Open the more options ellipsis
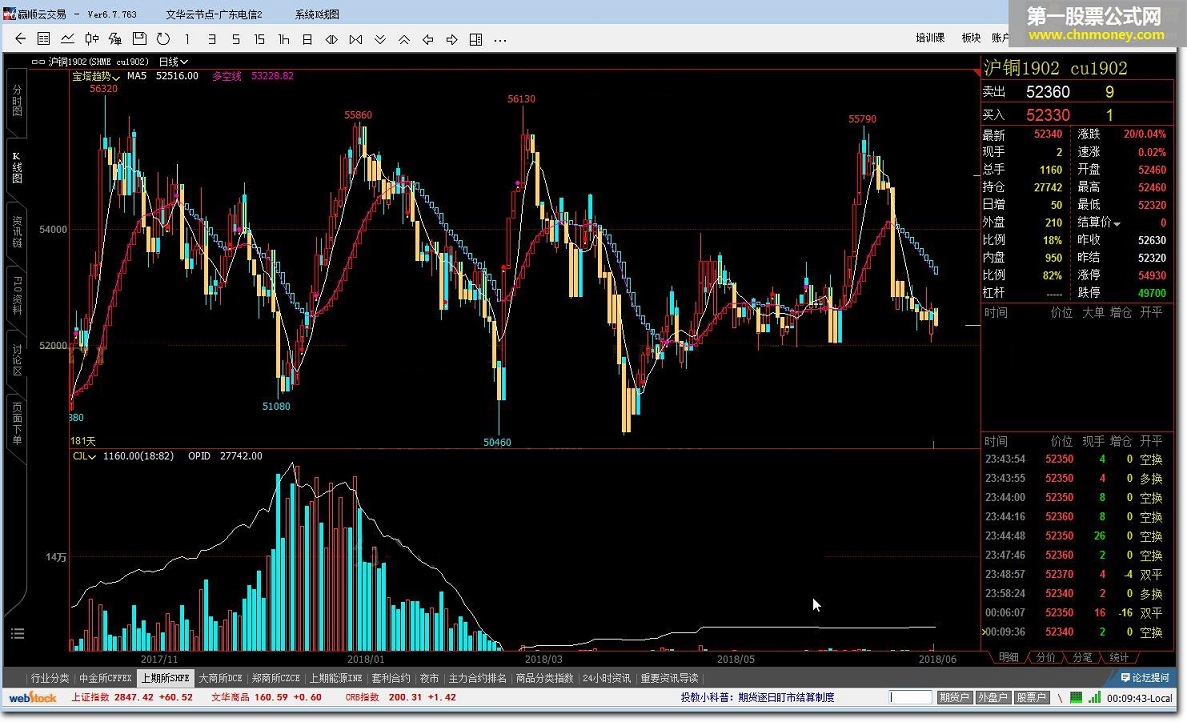Image resolution: width=1187 pixels, height=722 pixels. tap(500, 40)
